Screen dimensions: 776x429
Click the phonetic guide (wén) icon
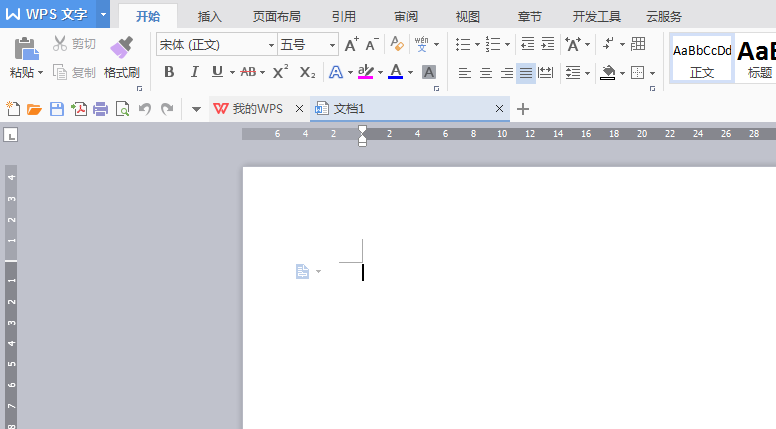pos(422,44)
